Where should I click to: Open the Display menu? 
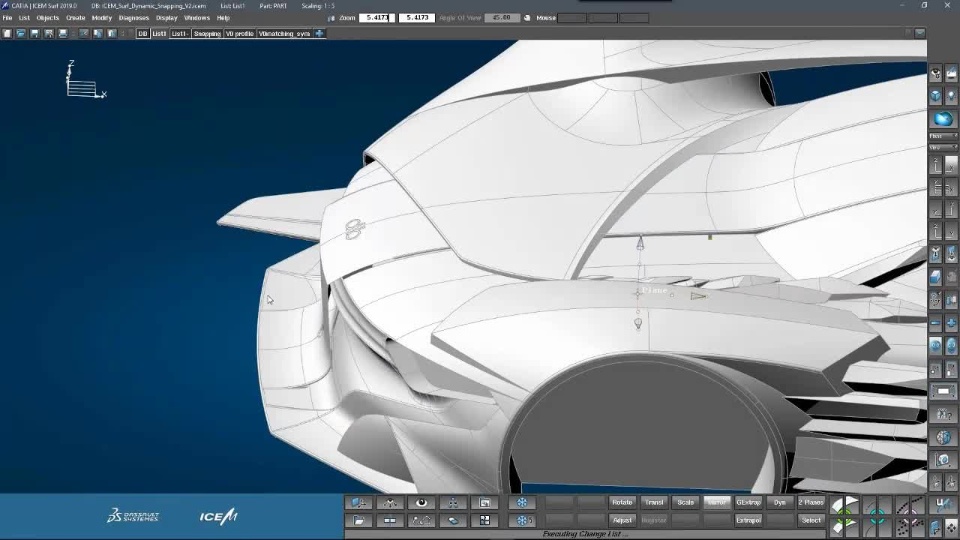click(167, 18)
